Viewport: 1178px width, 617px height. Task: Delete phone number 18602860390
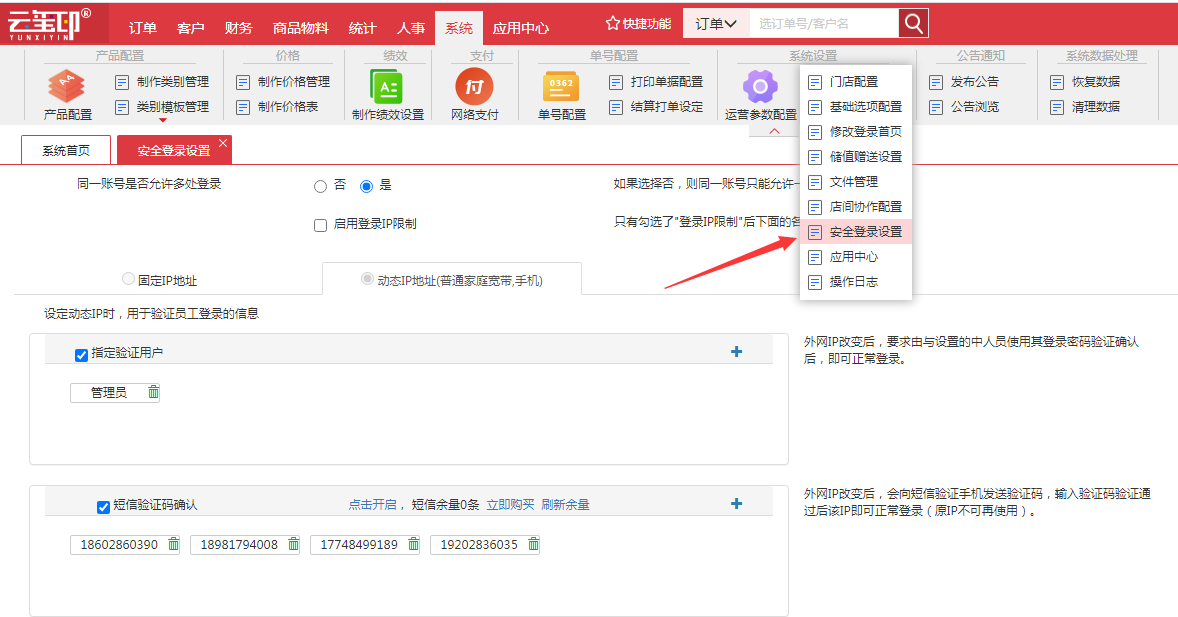coord(174,544)
